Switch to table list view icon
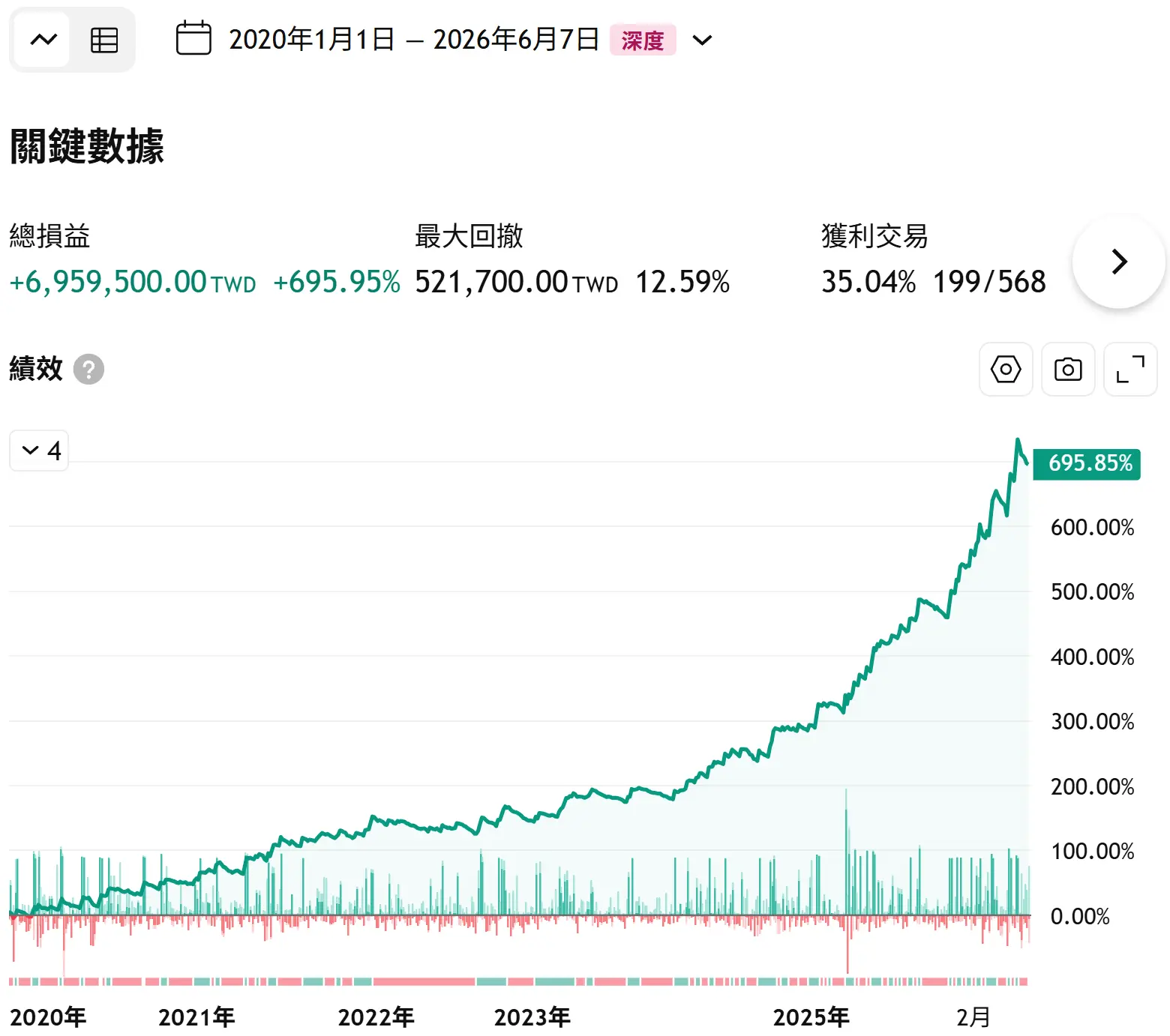Screen dimensions: 1170x1036 [x=103, y=40]
